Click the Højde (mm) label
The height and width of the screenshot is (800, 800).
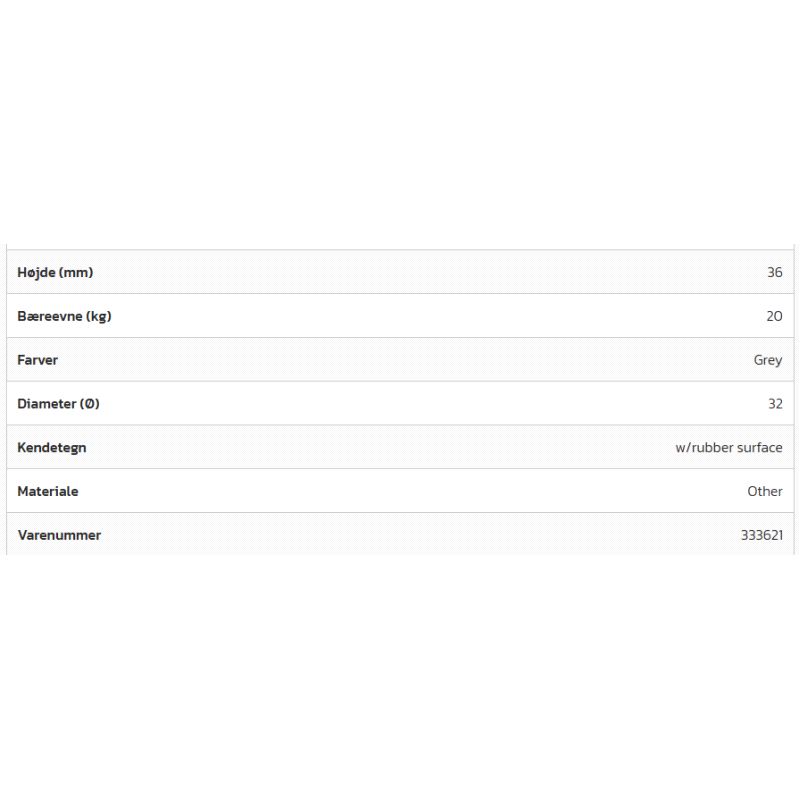[55, 273]
